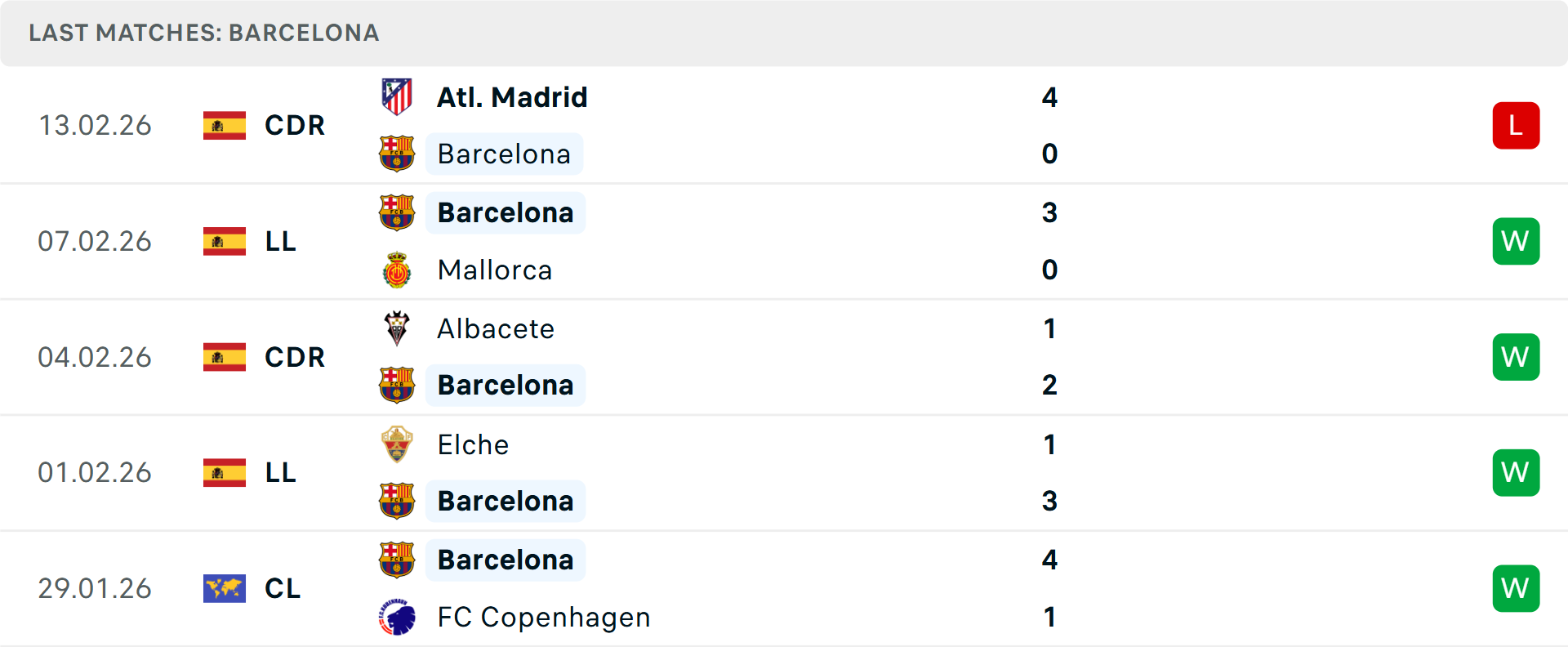This screenshot has width=1568, height=647.
Task: Click the Mallorca club badge
Action: pyautogui.click(x=397, y=270)
